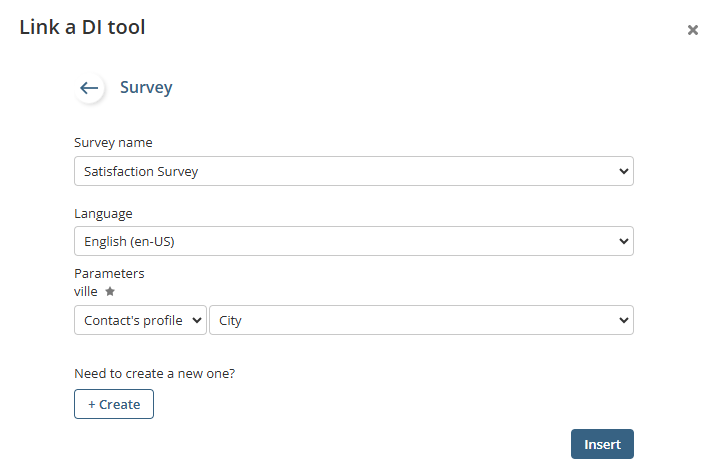The image size is (713, 476).
Task: Click the star icon beside ville
Action: [x=110, y=292]
